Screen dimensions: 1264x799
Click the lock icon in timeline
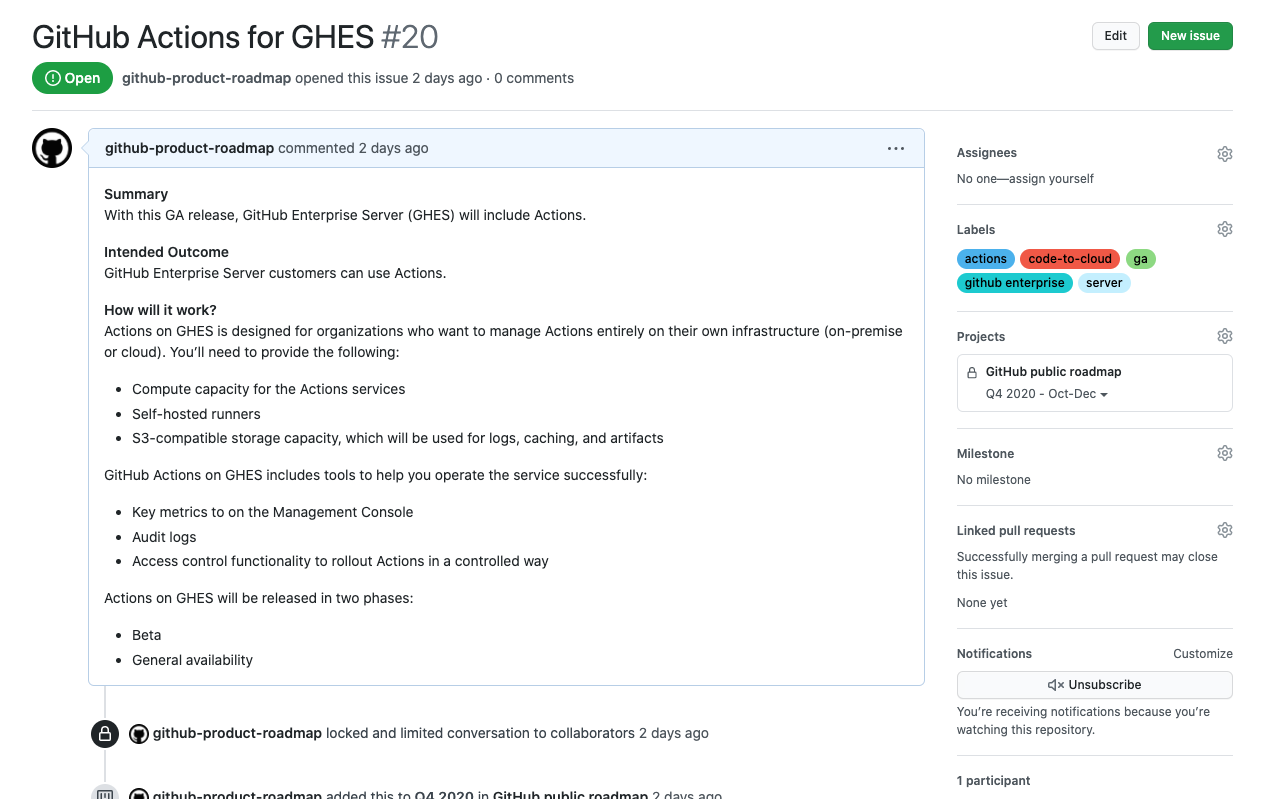[105, 734]
